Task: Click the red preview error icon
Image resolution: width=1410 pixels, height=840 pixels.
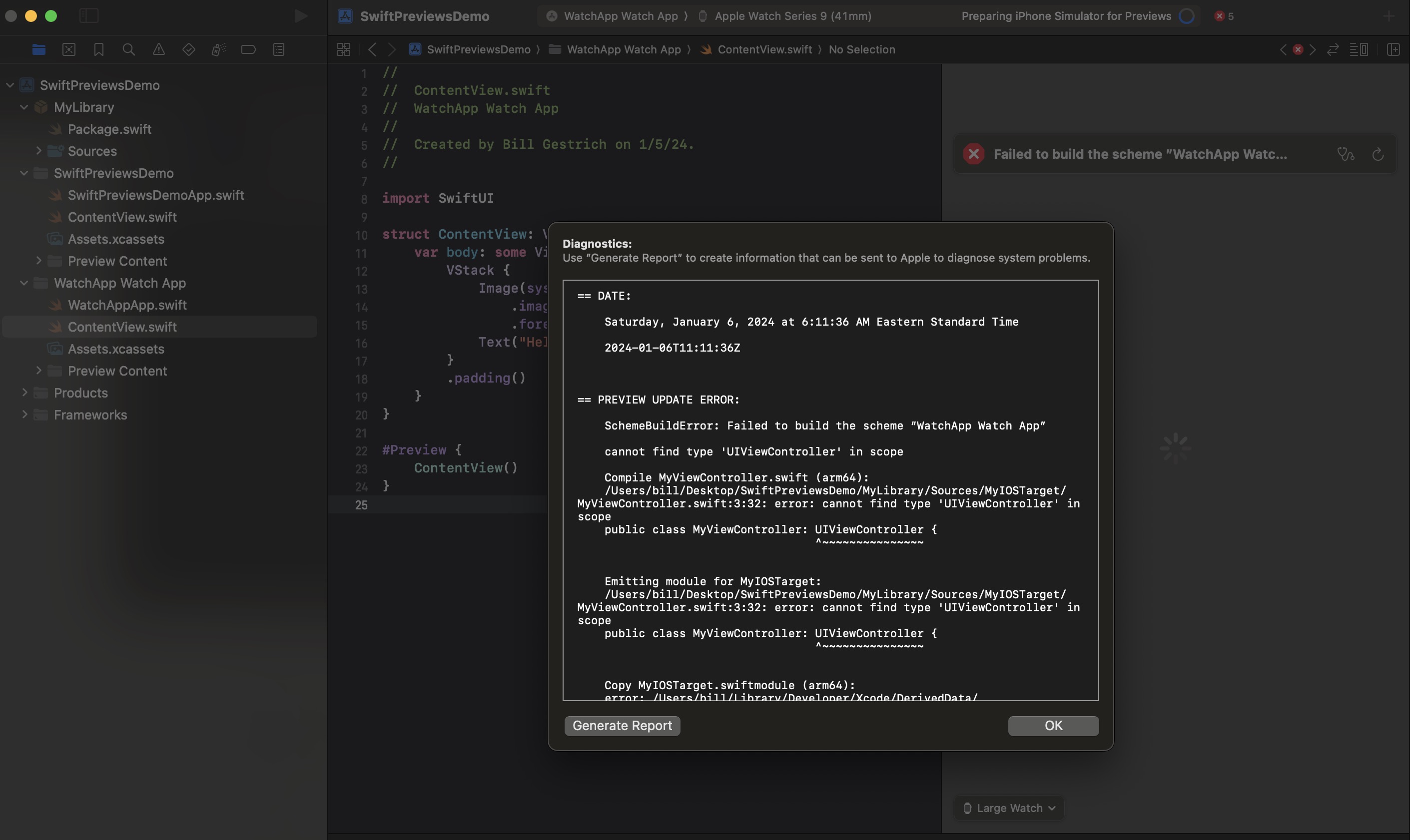Action: pyautogui.click(x=973, y=154)
